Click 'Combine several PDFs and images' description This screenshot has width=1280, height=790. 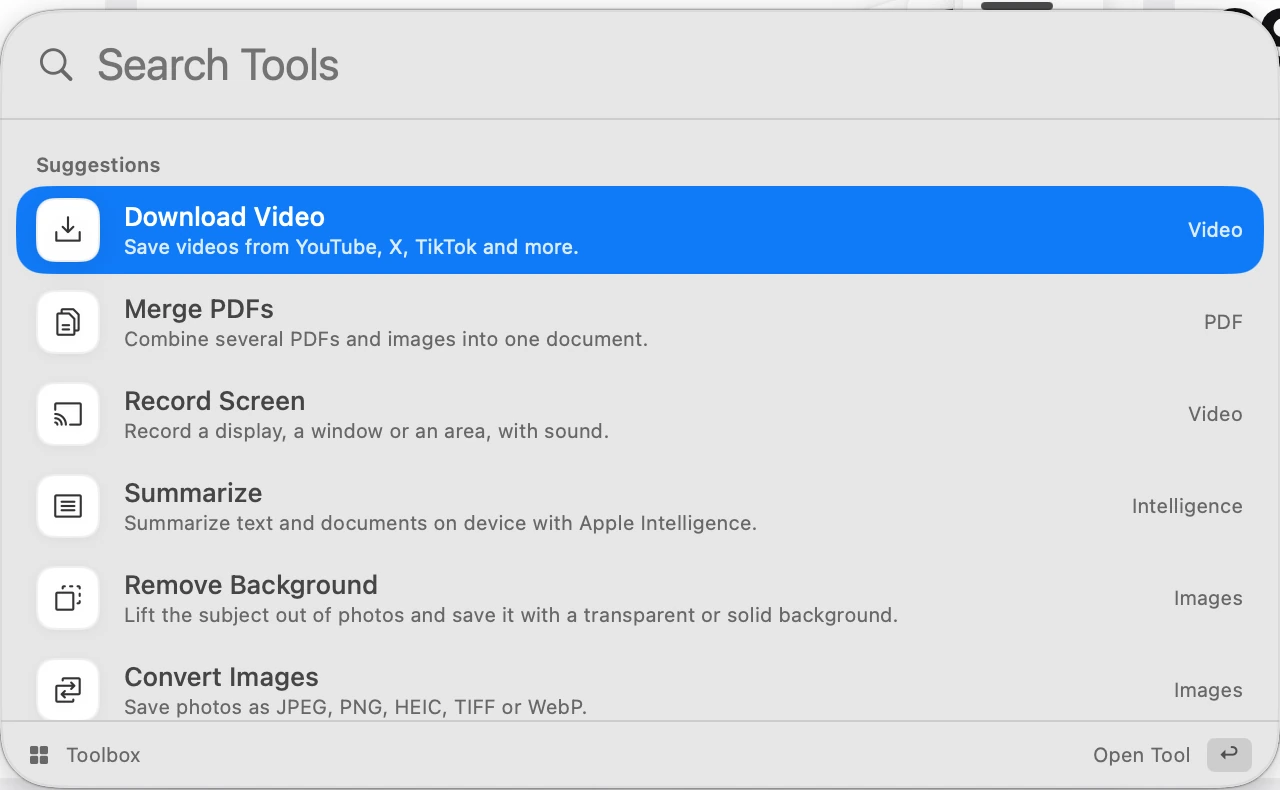click(x=386, y=339)
